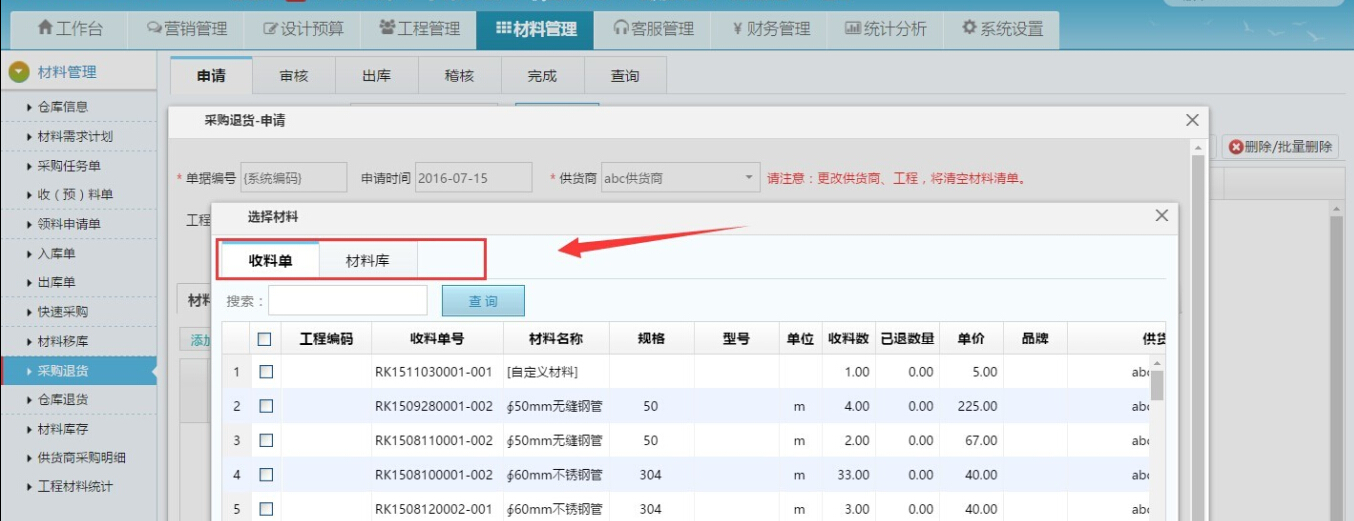Click the 单价 column header
The width and height of the screenshot is (1354, 521).
[x=971, y=339]
